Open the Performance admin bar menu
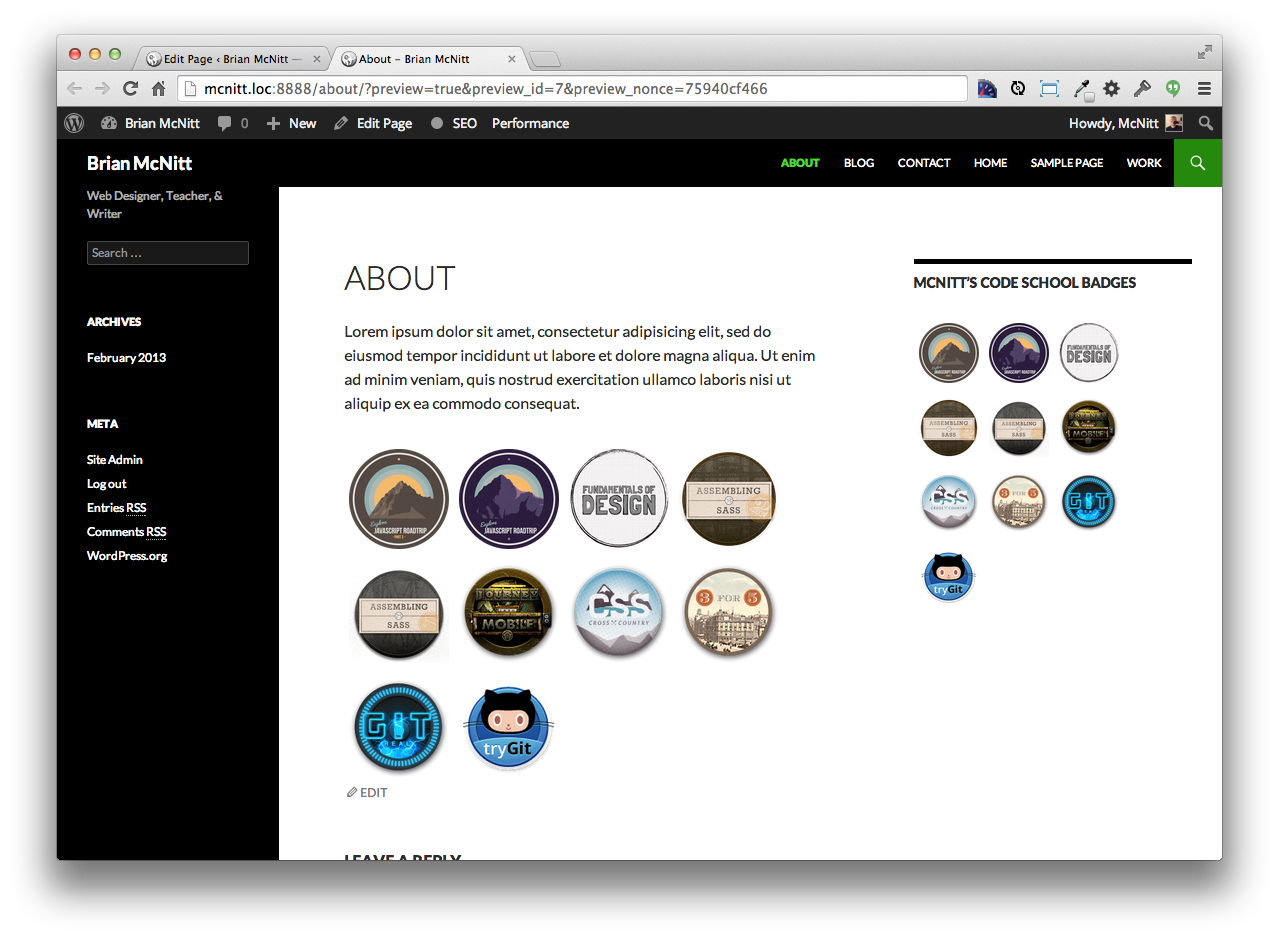 (530, 123)
